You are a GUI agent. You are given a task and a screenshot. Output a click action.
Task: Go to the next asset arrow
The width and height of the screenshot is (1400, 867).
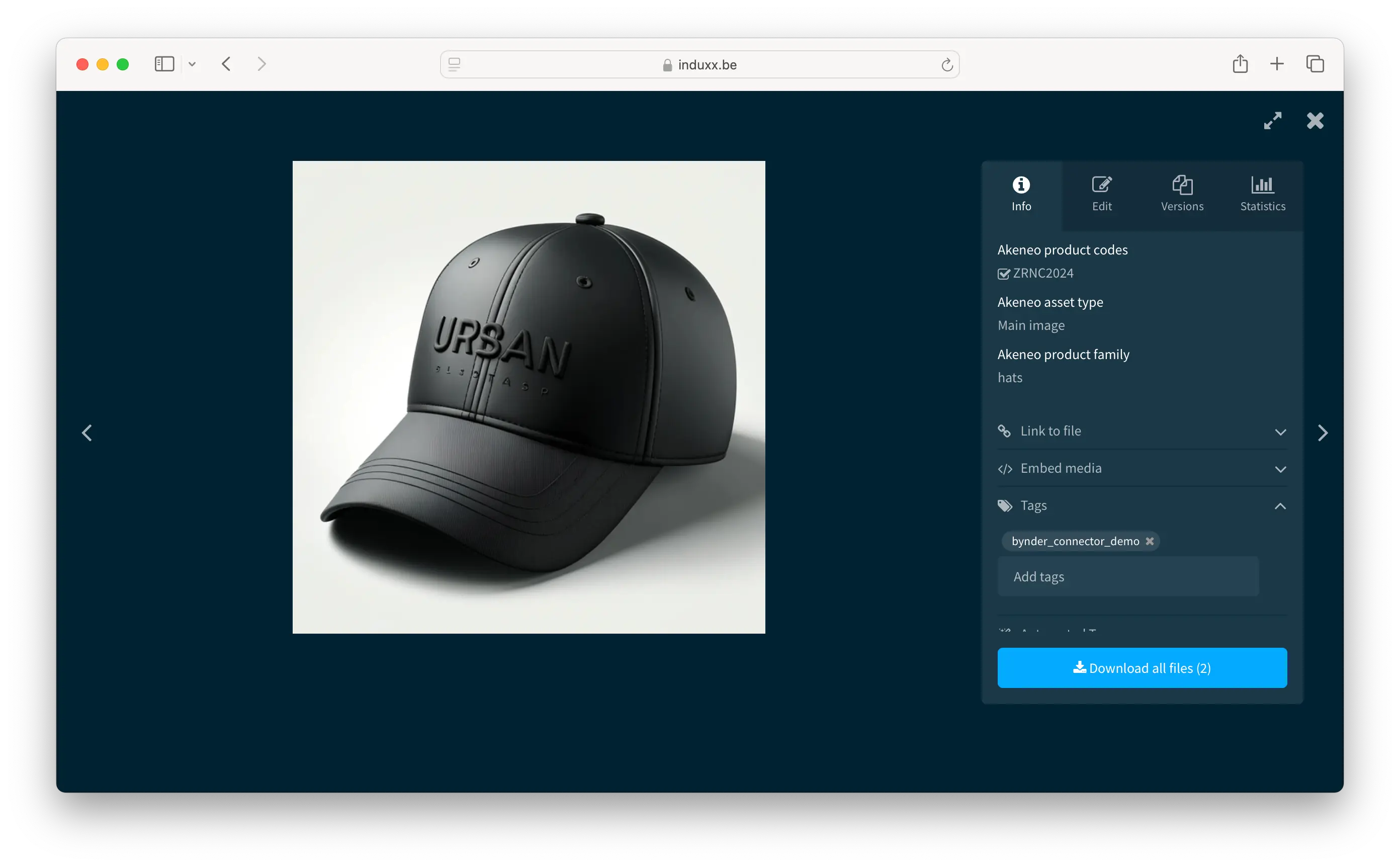click(x=1323, y=432)
